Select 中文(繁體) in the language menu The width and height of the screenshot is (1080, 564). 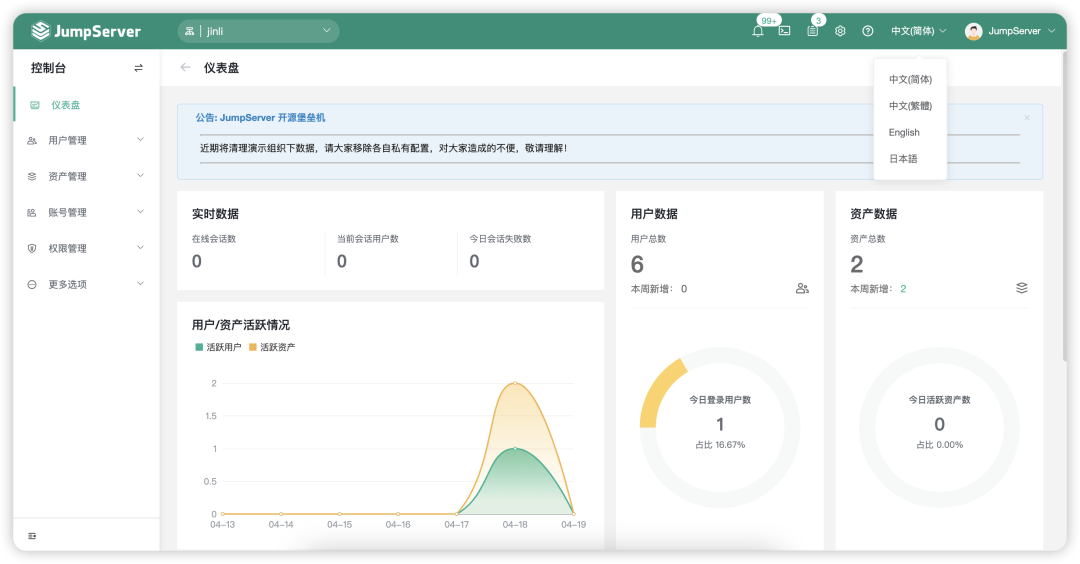[x=910, y=106]
